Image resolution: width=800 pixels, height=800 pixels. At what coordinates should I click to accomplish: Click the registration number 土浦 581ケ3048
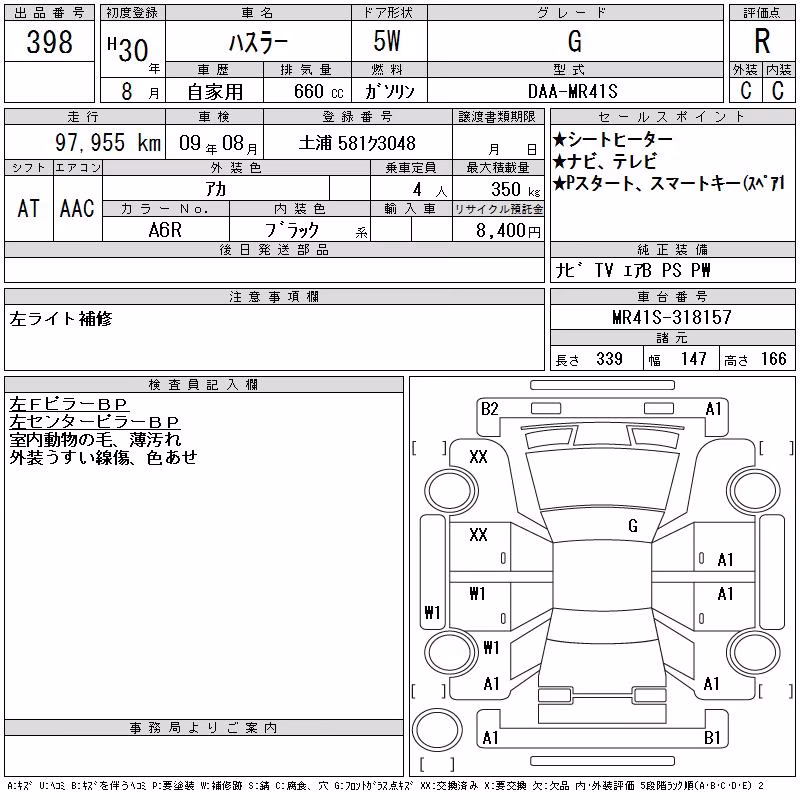[x=357, y=143]
